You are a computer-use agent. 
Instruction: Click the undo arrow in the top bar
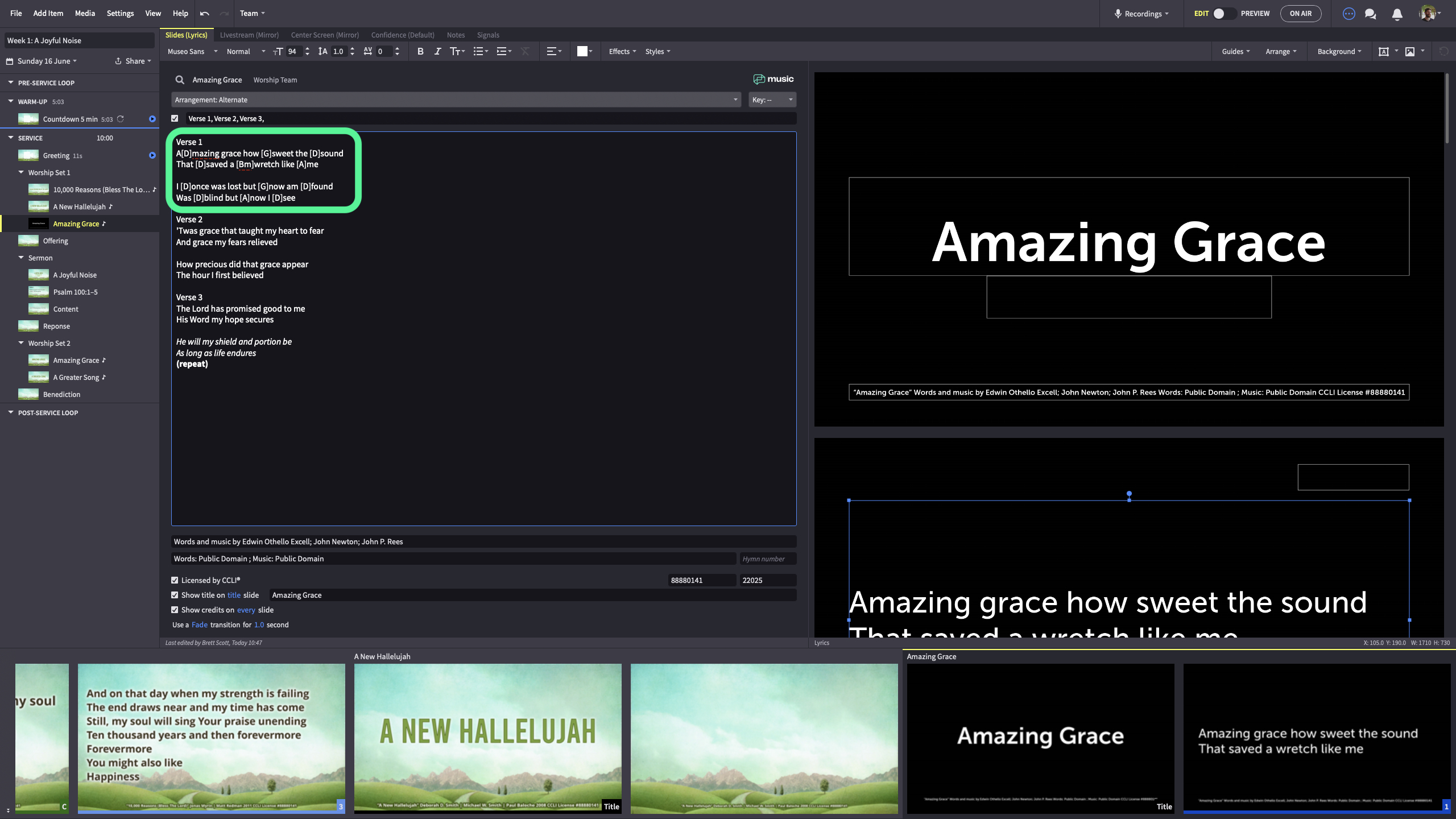click(205, 14)
